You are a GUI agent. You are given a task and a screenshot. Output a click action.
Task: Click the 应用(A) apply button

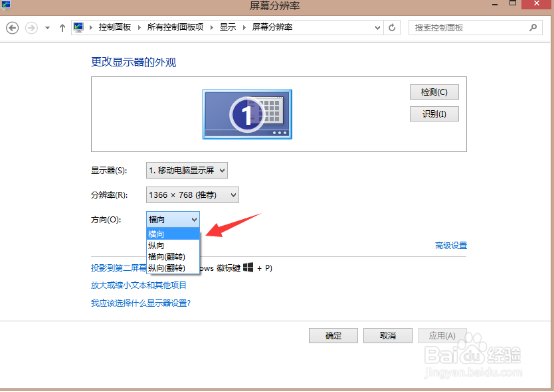[x=442, y=335]
